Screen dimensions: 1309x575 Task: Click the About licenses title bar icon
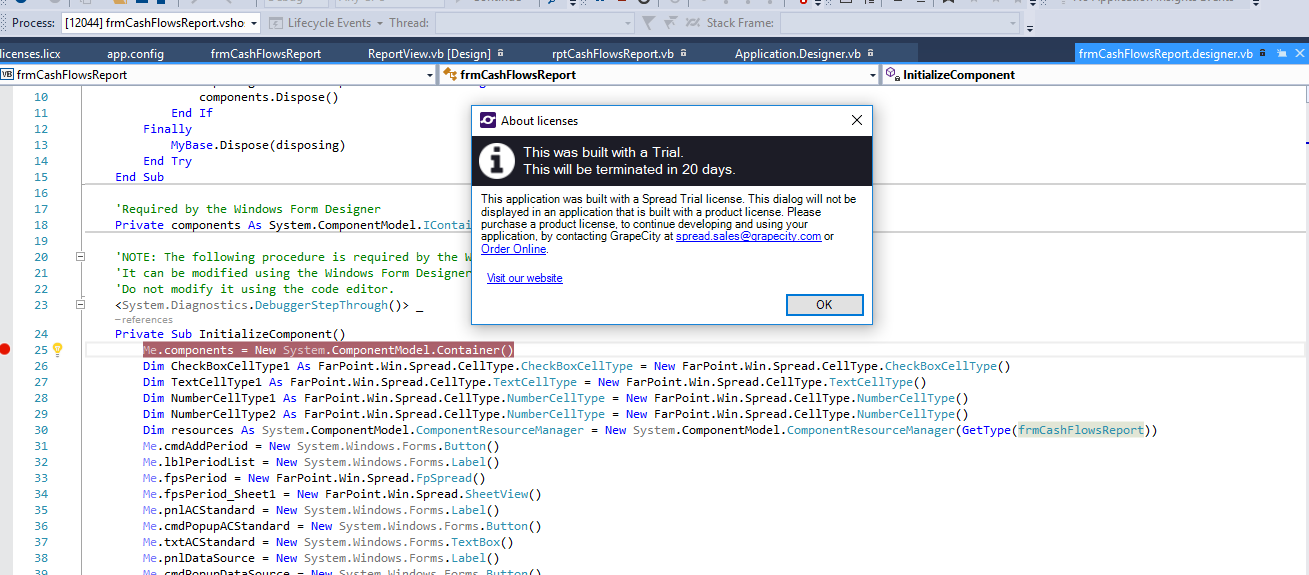(488, 120)
